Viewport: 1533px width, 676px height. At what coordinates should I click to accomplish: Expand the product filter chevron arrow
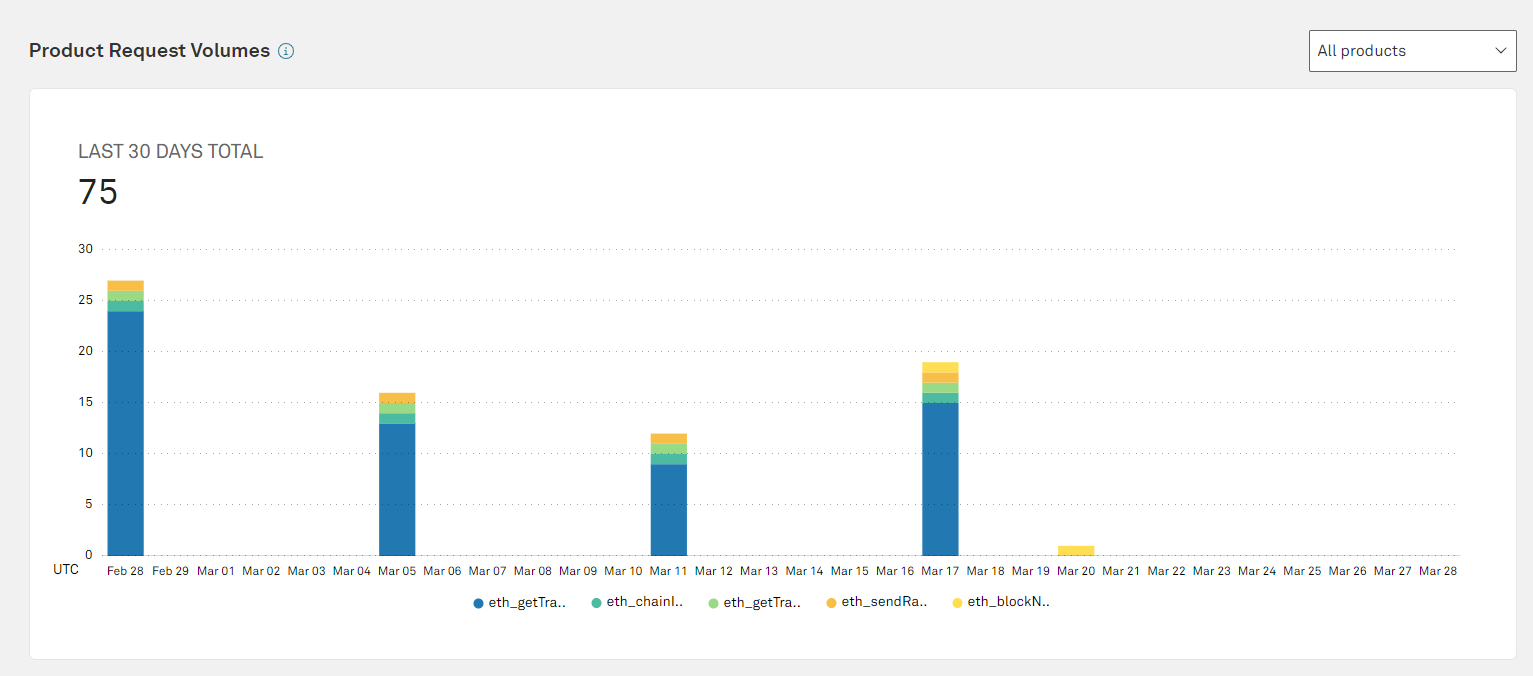click(x=1499, y=51)
